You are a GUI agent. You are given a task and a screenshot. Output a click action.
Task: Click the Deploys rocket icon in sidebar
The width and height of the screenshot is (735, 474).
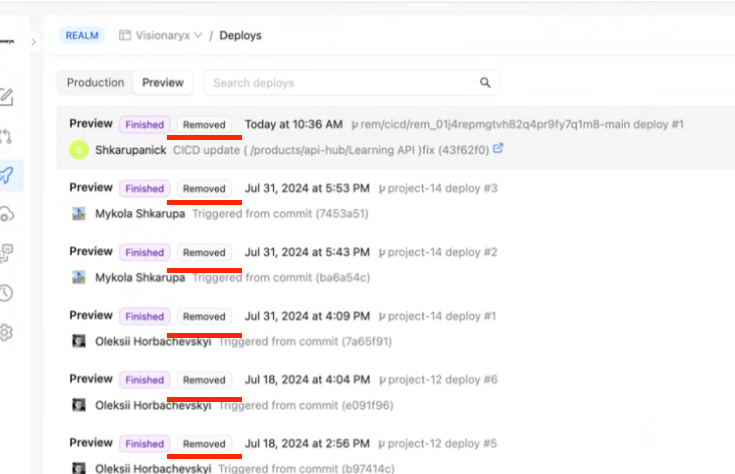click(6, 175)
